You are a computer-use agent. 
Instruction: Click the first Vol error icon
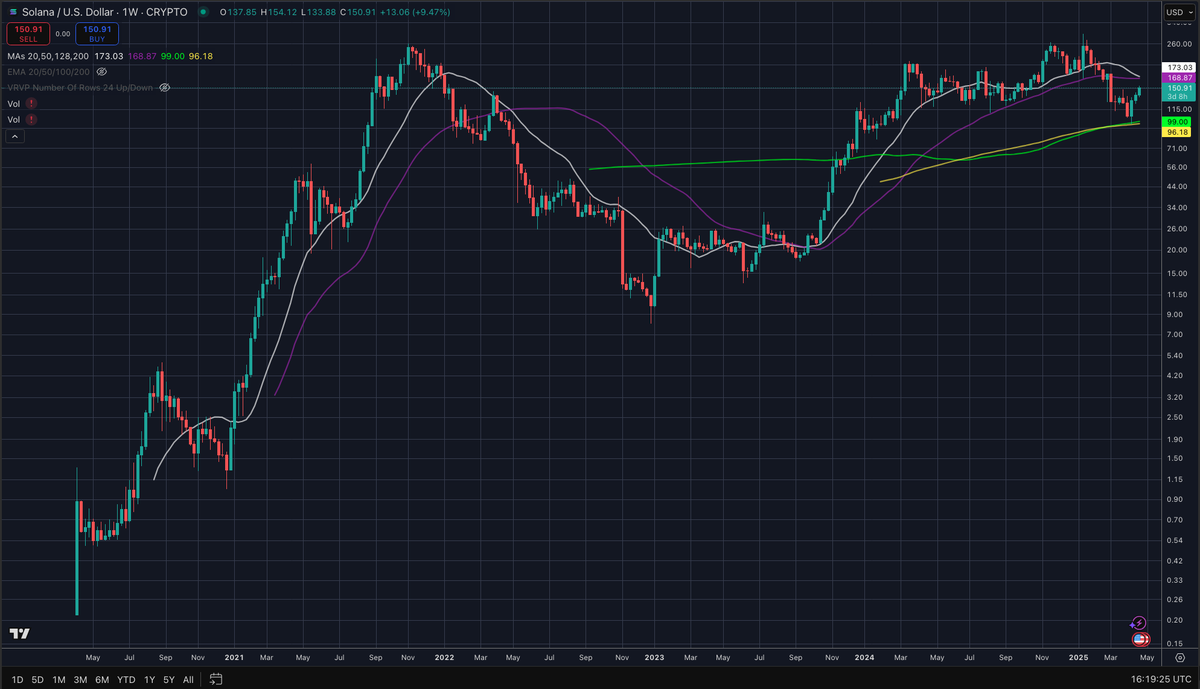[x=33, y=104]
